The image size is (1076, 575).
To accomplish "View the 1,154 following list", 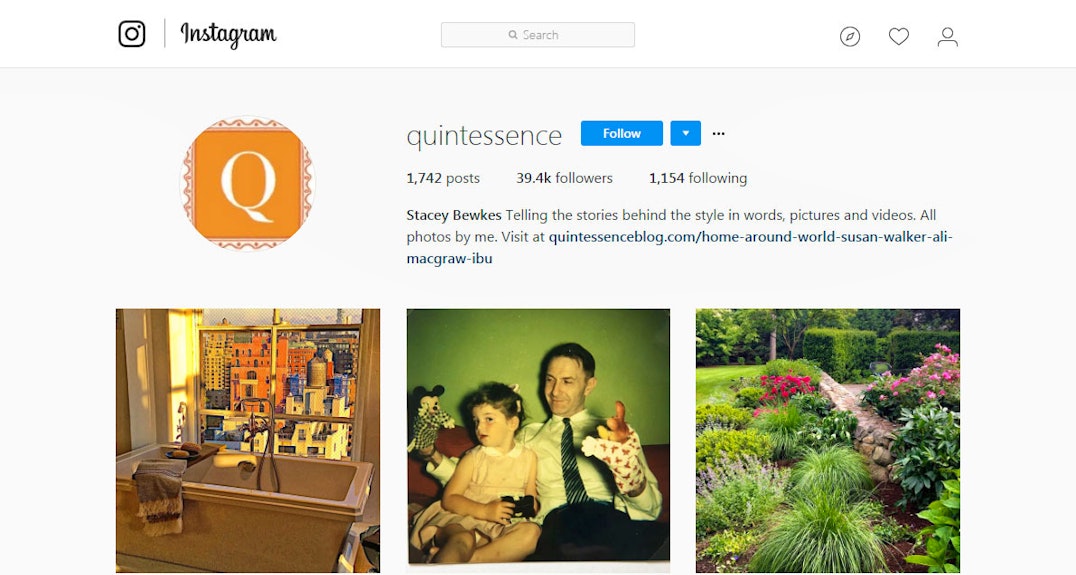I will pyautogui.click(x=698, y=178).
